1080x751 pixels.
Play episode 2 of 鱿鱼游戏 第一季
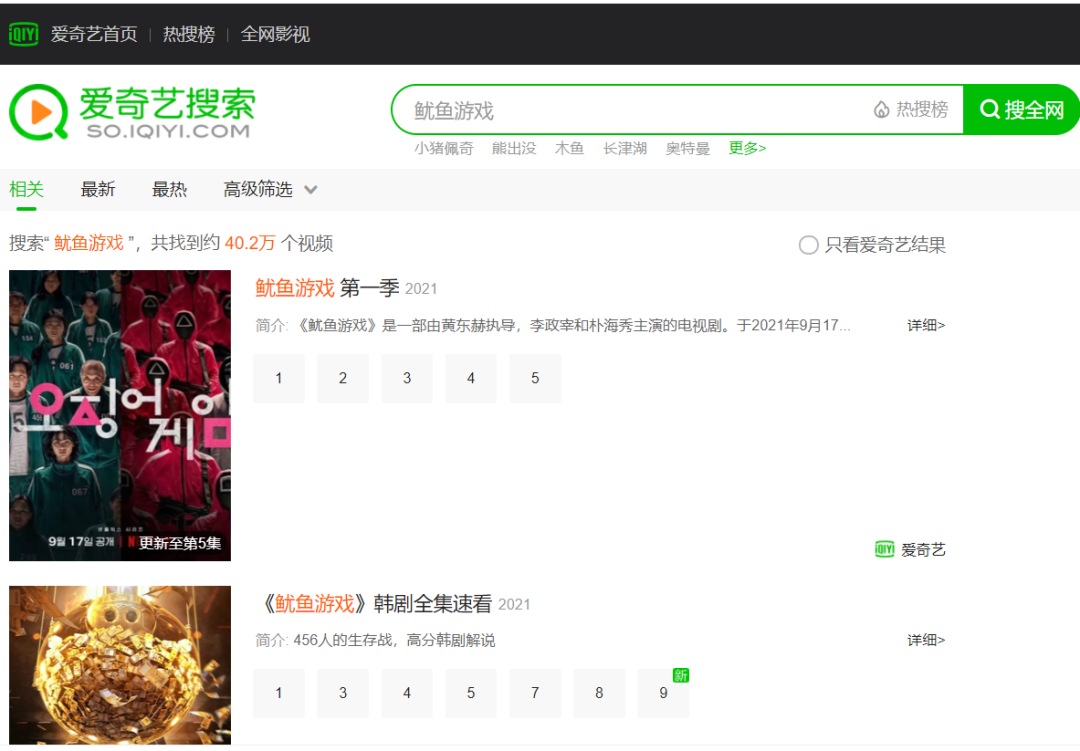click(x=342, y=378)
